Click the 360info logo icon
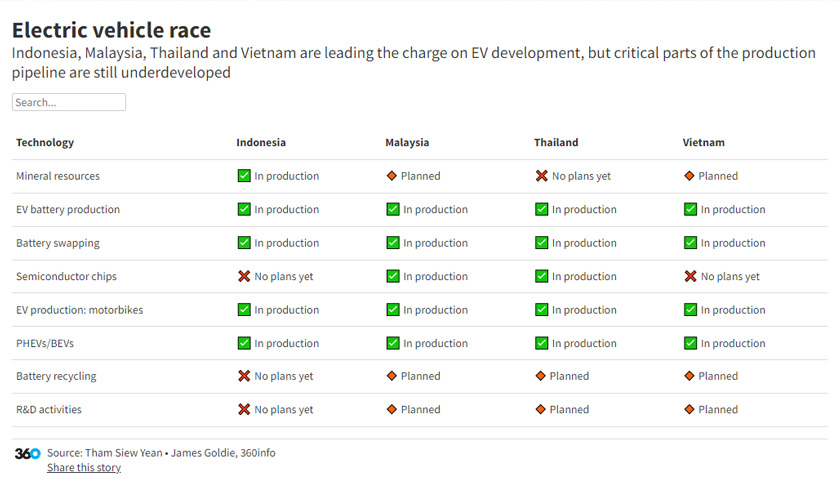 click(27, 454)
